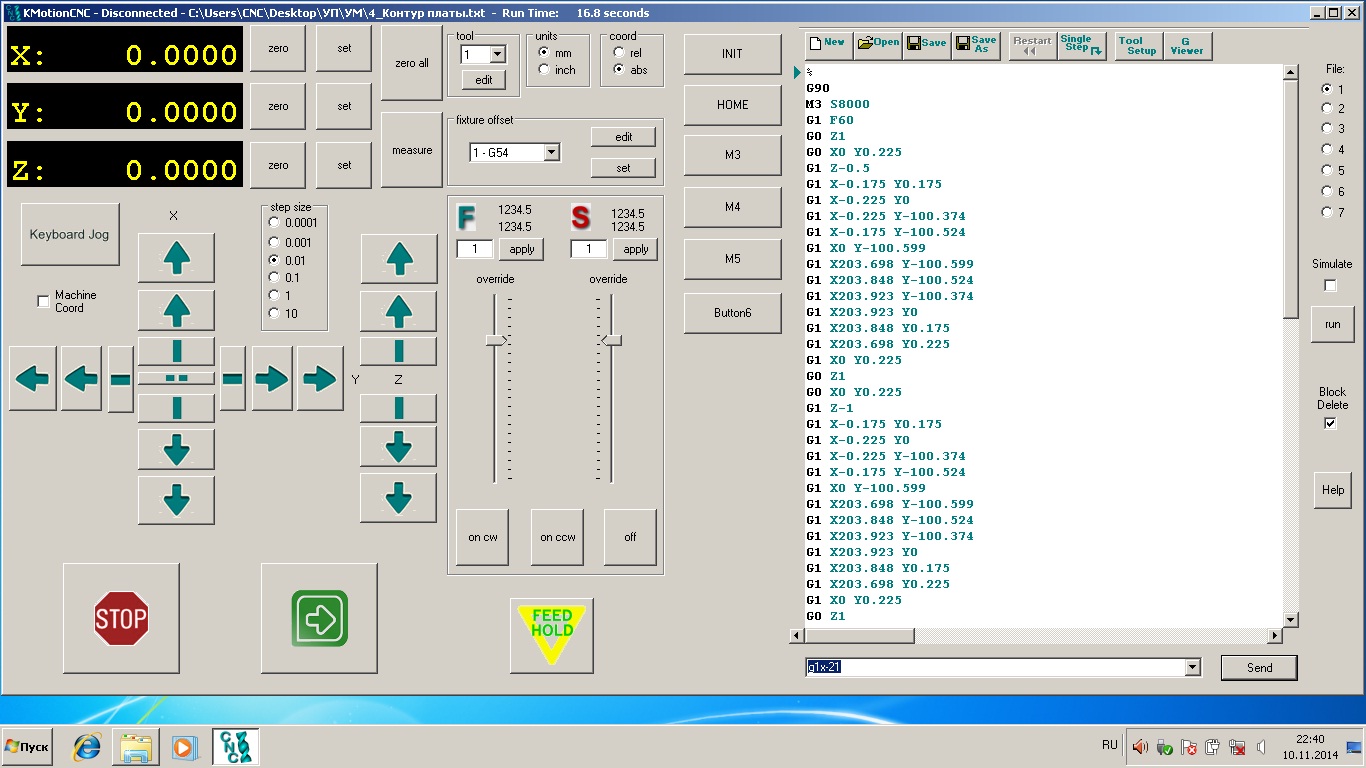This screenshot has width=1366, height=768.
Task: Click the Save As toolbar button
Action: [x=976, y=46]
